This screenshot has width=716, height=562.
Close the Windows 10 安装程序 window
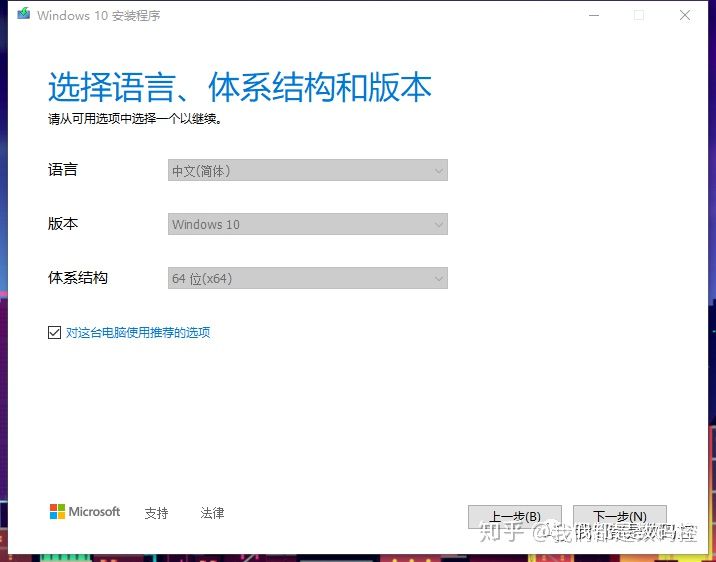(x=685, y=15)
